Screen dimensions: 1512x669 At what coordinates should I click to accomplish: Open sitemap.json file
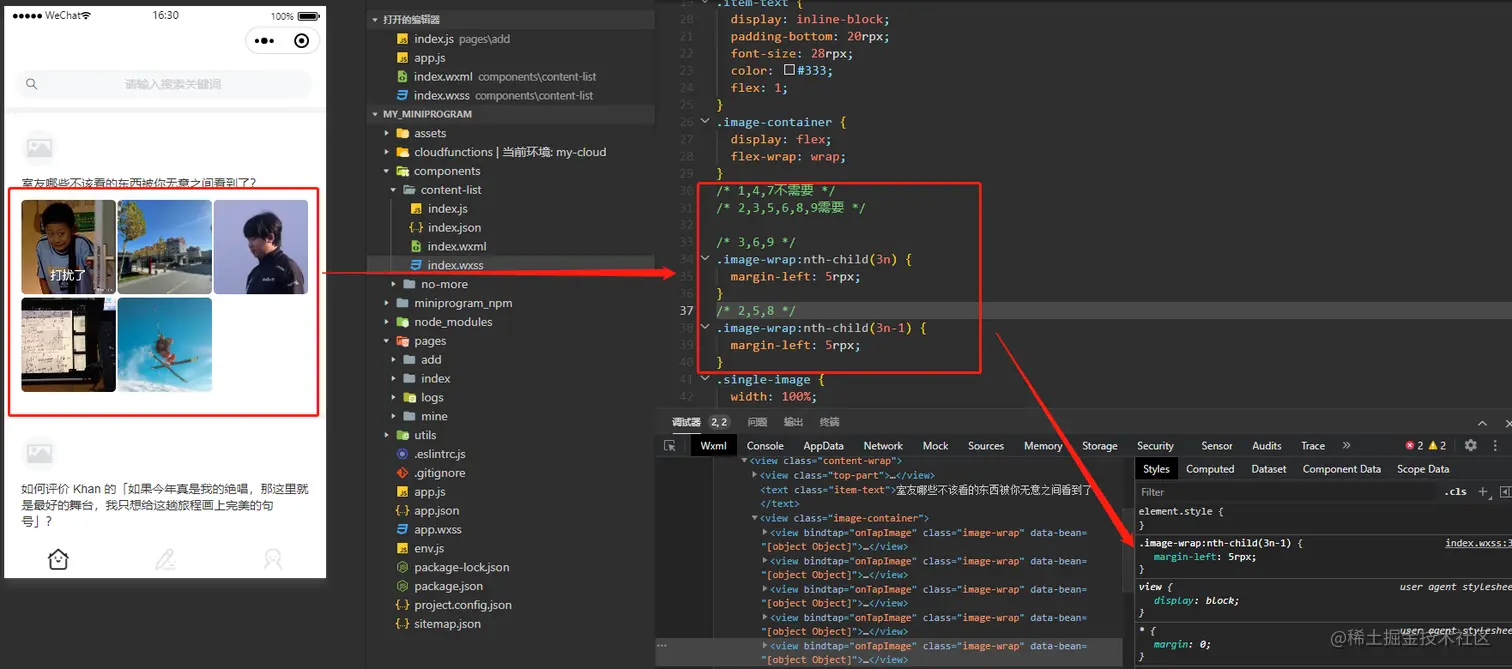pyautogui.click(x=448, y=624)
